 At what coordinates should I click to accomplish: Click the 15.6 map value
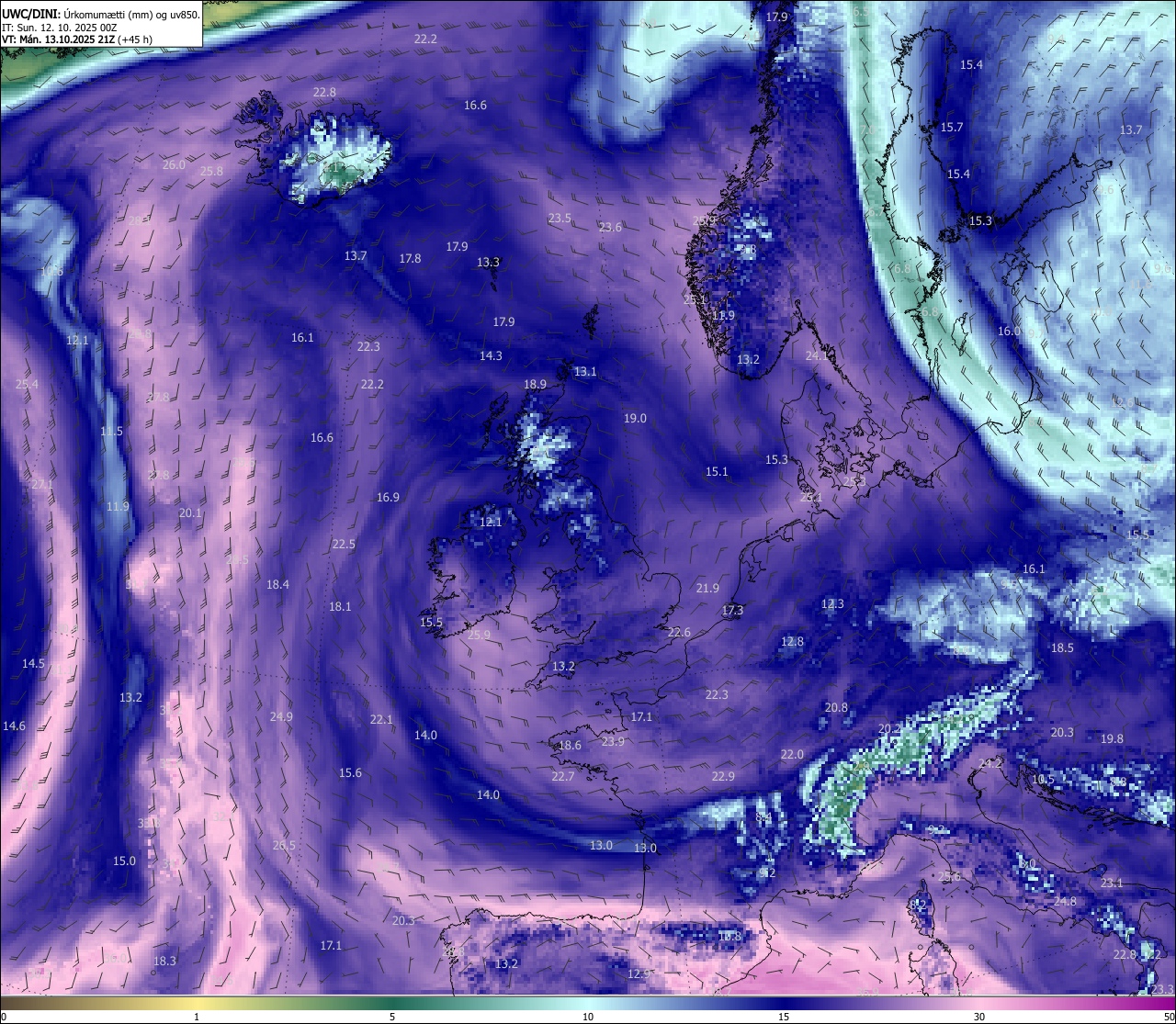click(x=350, y=773)
